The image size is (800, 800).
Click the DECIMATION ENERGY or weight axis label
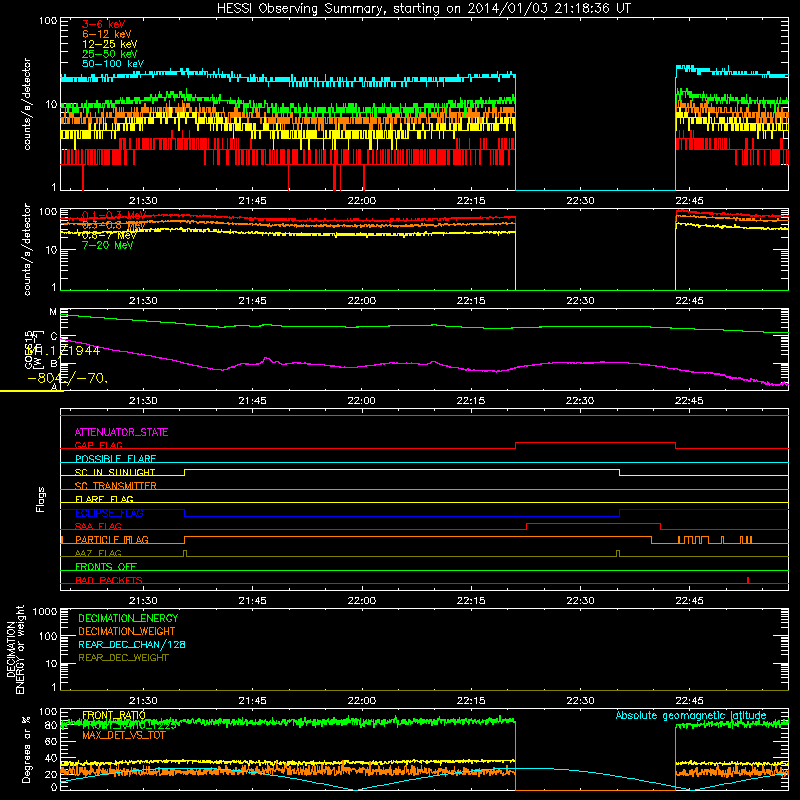pyautogui.click(x=15, y=649)
